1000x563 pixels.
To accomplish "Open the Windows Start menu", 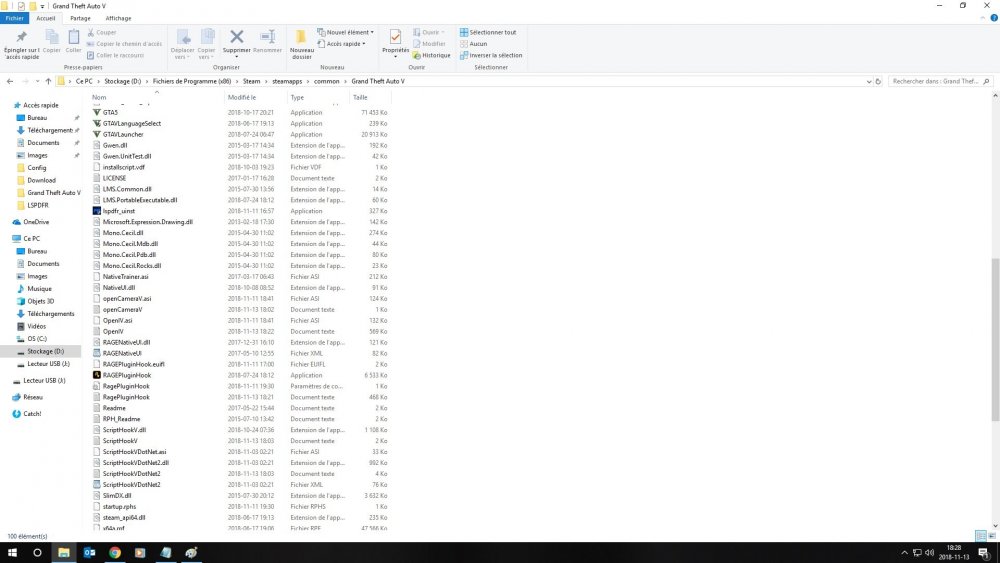I will click(x=12, y=553).
